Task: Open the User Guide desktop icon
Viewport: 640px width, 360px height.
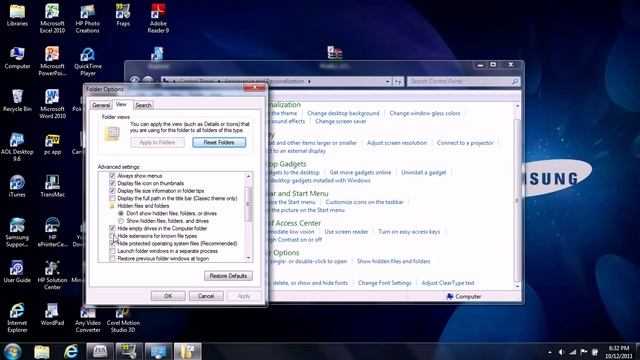Action: 17,272
